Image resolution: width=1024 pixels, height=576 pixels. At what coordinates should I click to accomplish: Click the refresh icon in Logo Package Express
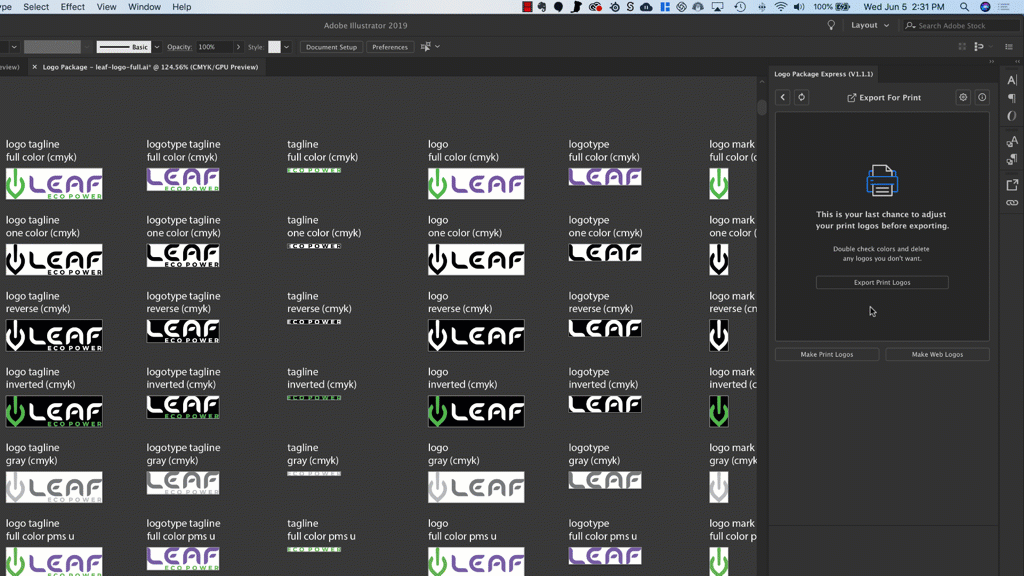click(801, 97)
